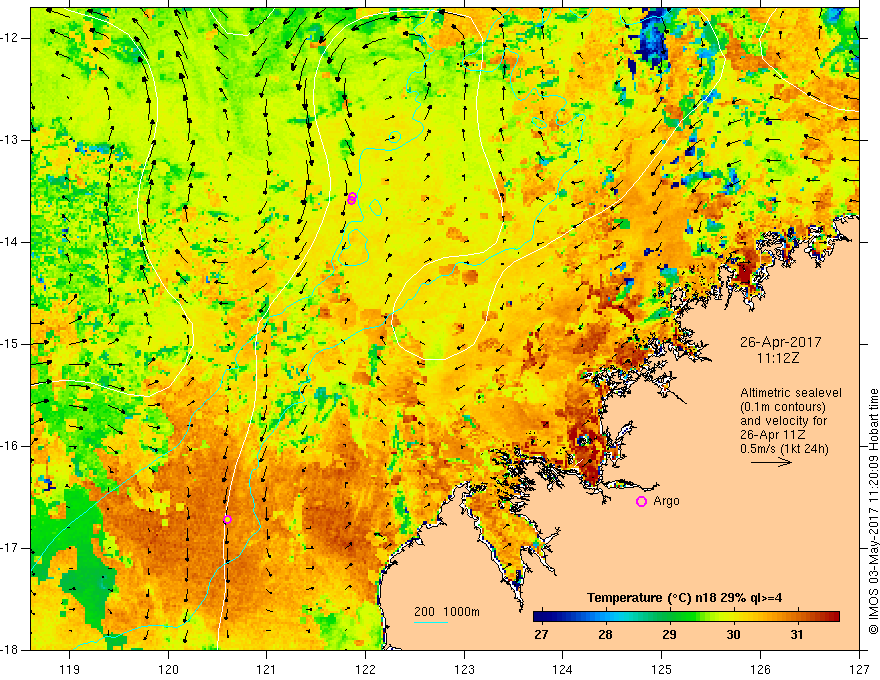Click longitude axis label '120'
The image size is (880, 680).
point(168,669)
